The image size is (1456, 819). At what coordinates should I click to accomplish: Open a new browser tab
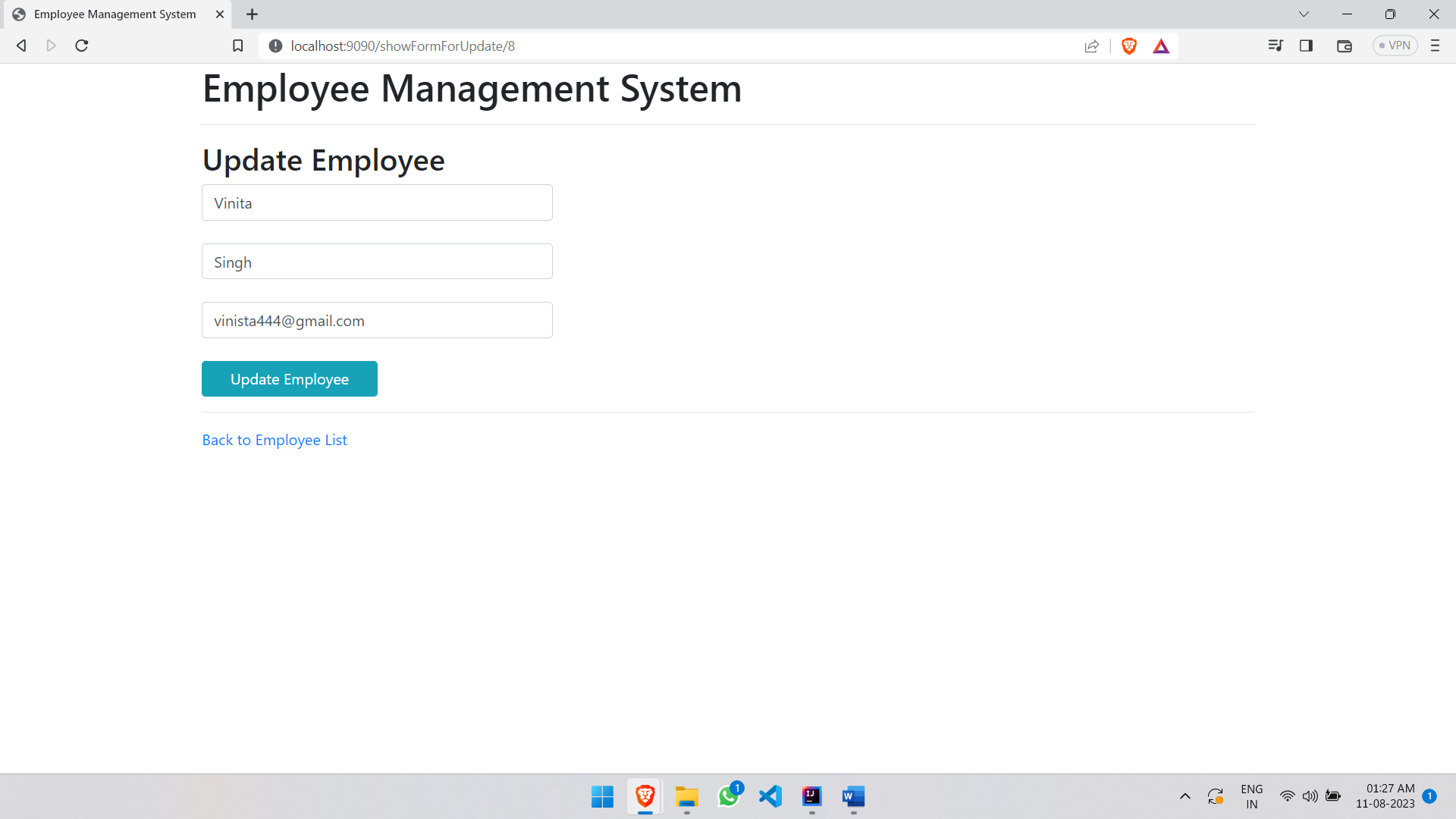[x=253, y=14]
